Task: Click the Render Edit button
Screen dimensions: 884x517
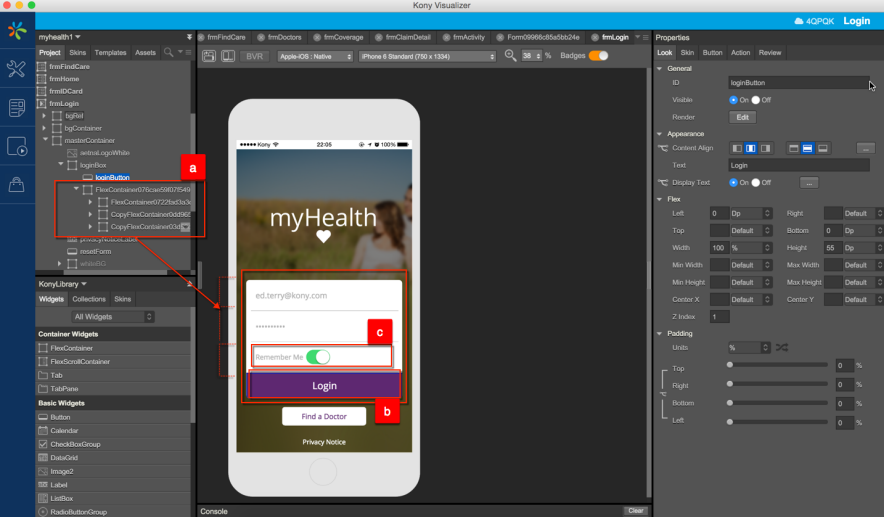Action: pyautogui.click(x=742, y=117)
